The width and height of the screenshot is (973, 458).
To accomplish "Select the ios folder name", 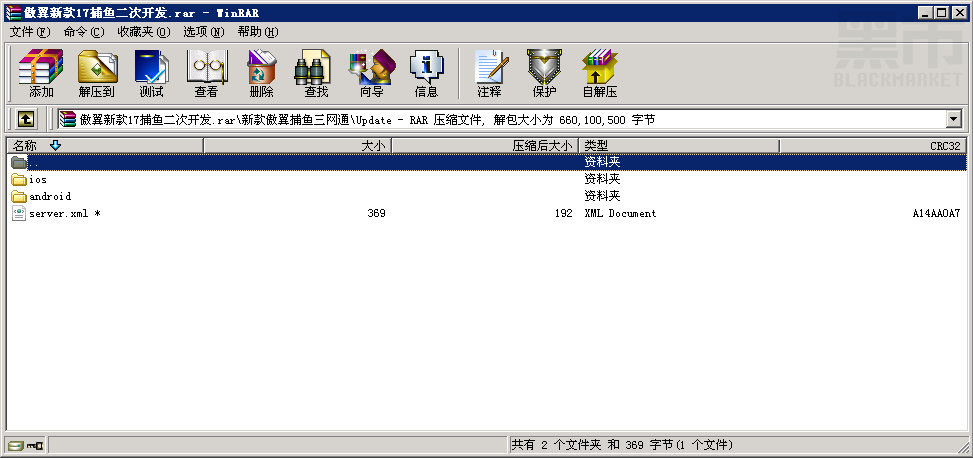I will (38, 179).
